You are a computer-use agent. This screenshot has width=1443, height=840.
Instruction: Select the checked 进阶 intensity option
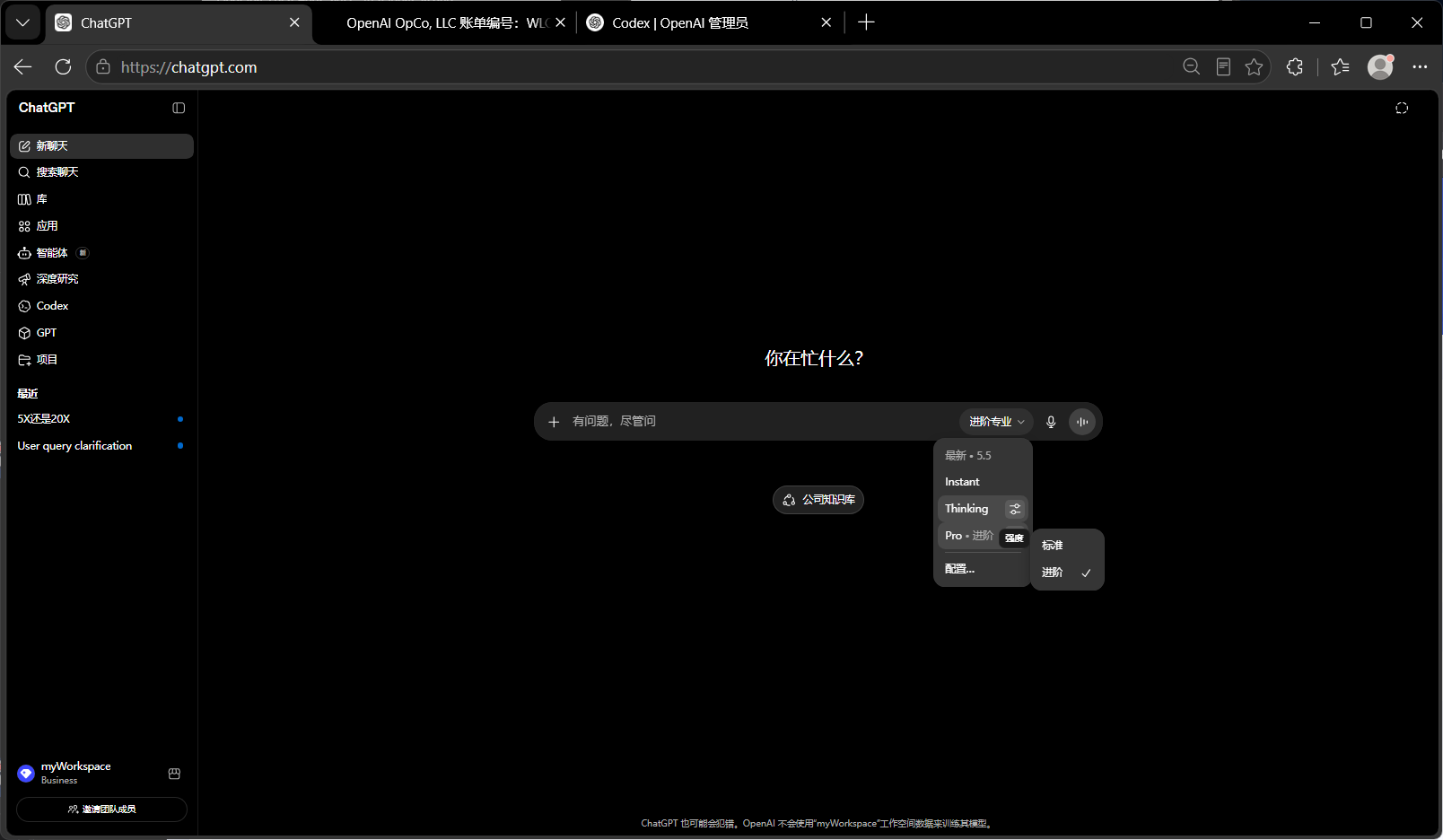1068,573
